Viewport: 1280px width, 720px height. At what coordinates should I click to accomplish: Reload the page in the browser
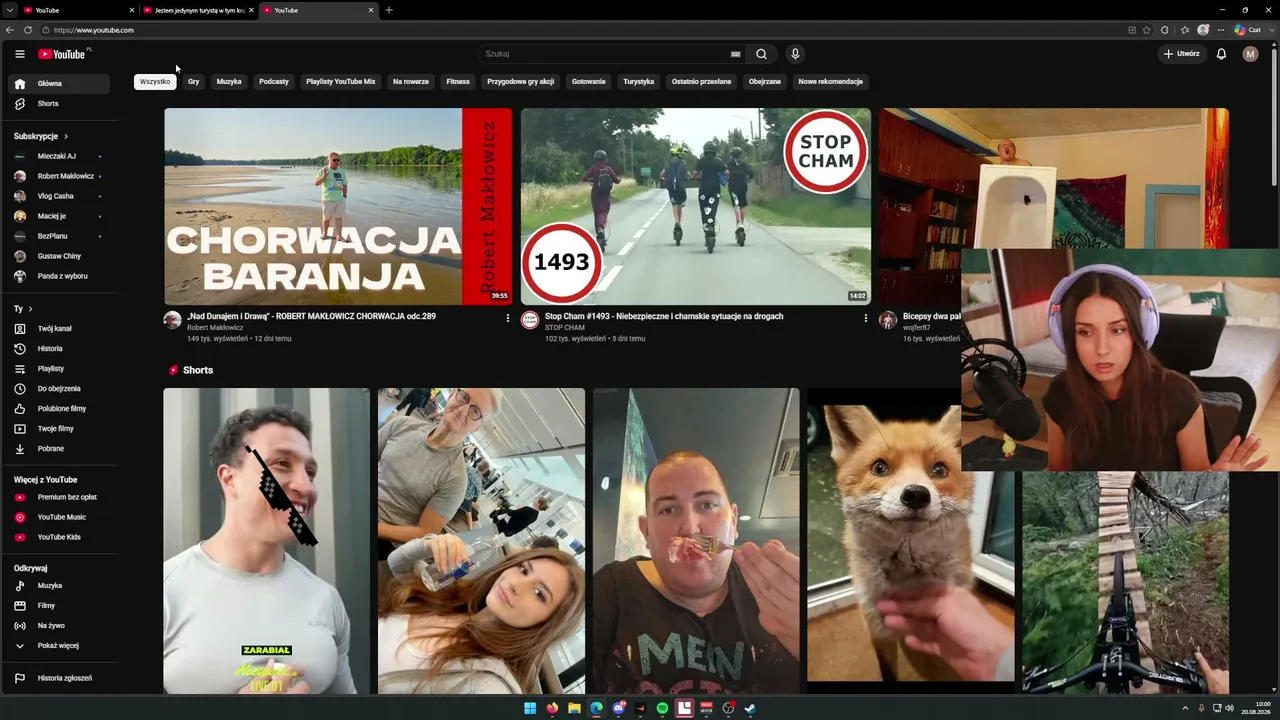pyautogui.click(x=28, y=30)
